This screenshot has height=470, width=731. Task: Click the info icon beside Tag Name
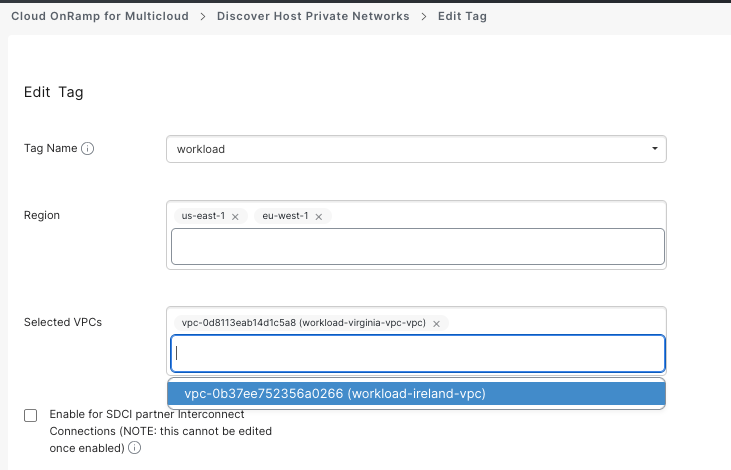click(x=88, y=149)
